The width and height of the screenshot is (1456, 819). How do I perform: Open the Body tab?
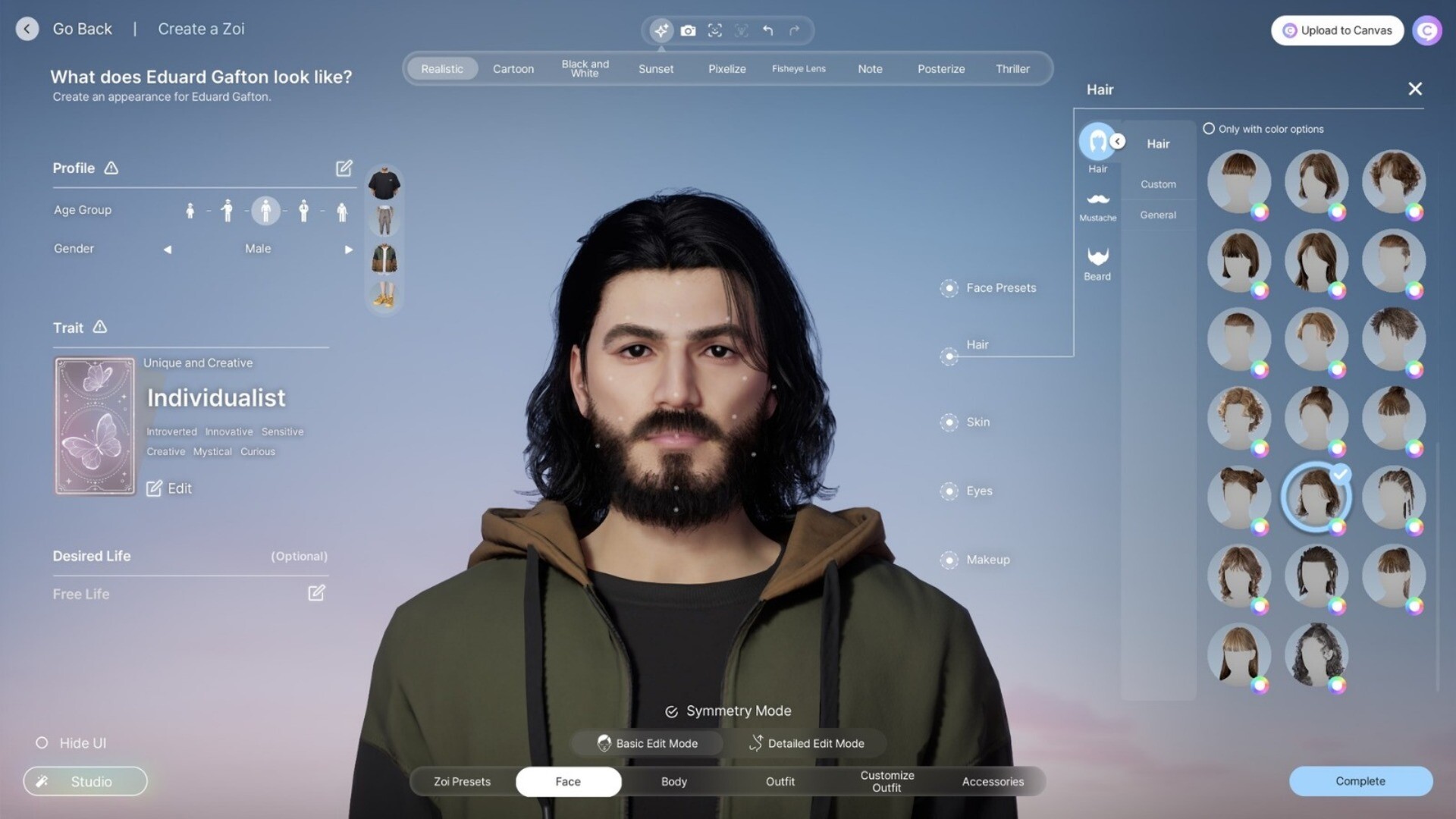pyautogui.click(x=674, y=781)
